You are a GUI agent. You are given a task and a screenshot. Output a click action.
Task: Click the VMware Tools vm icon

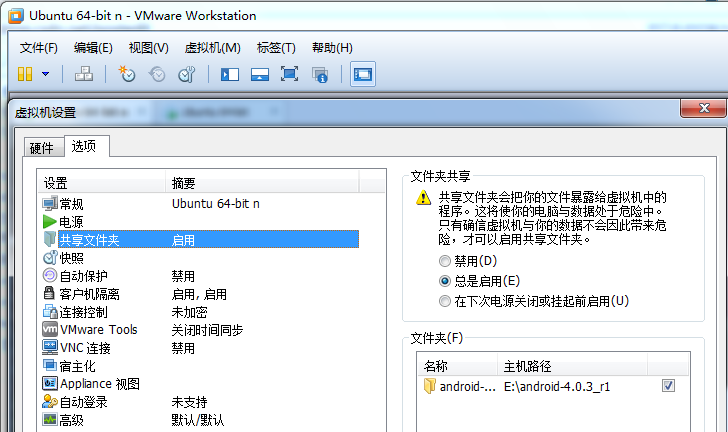coord(50,329)
